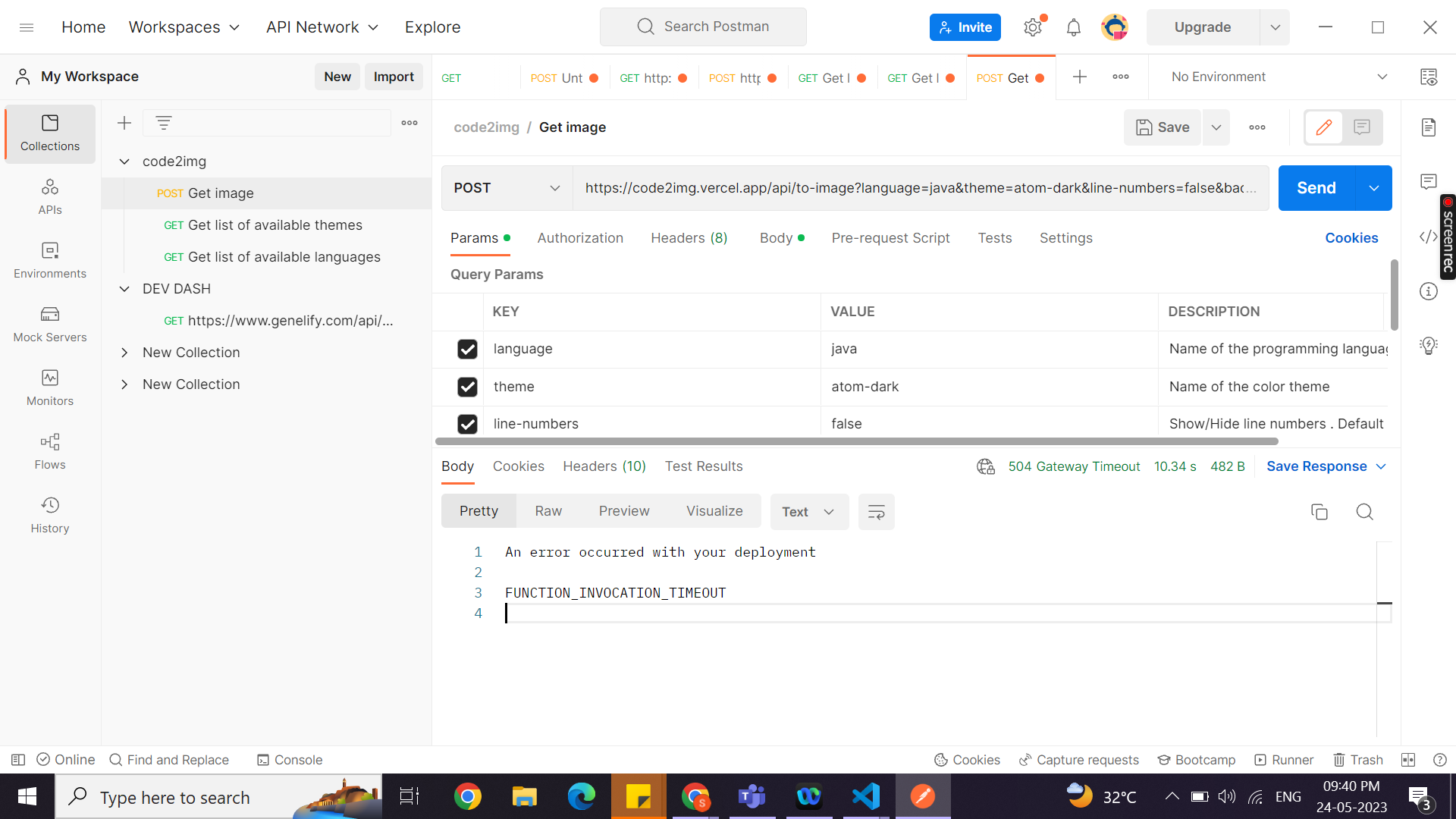Disable the theme query parameter

pyautogui.click(x=467, y=387)
